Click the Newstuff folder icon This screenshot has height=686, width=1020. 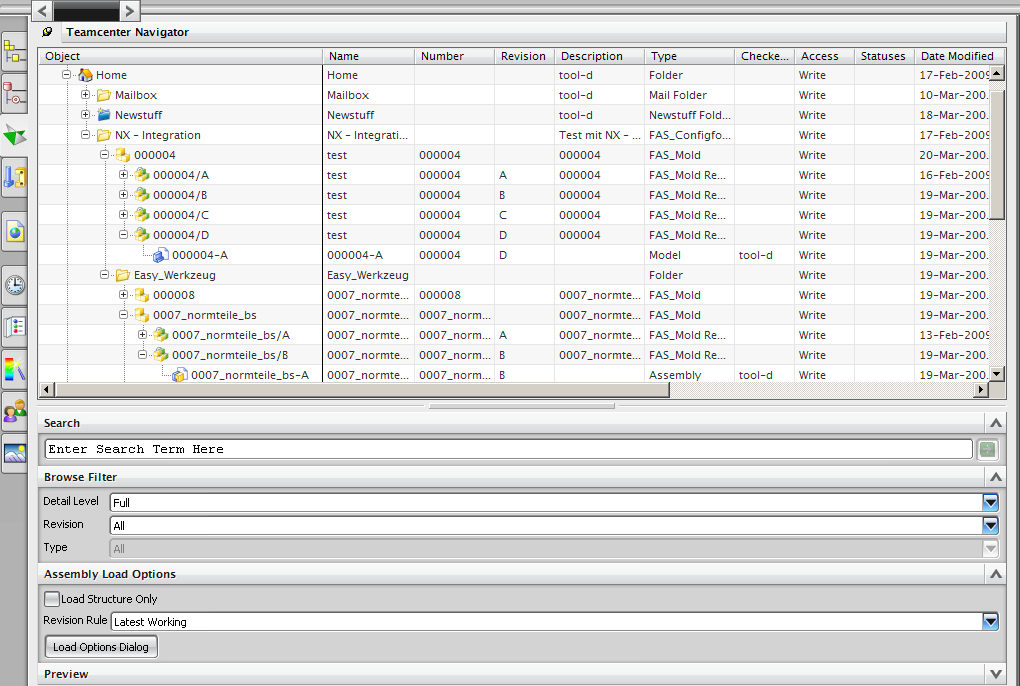point(104,115)
